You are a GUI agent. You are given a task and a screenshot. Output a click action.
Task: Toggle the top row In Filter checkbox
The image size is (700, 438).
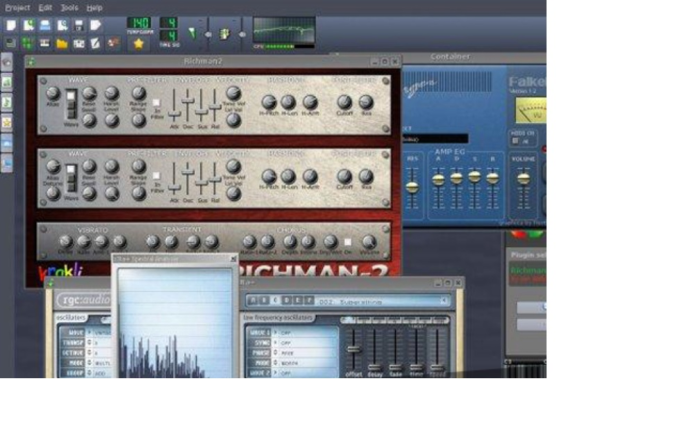click(157, 102)
